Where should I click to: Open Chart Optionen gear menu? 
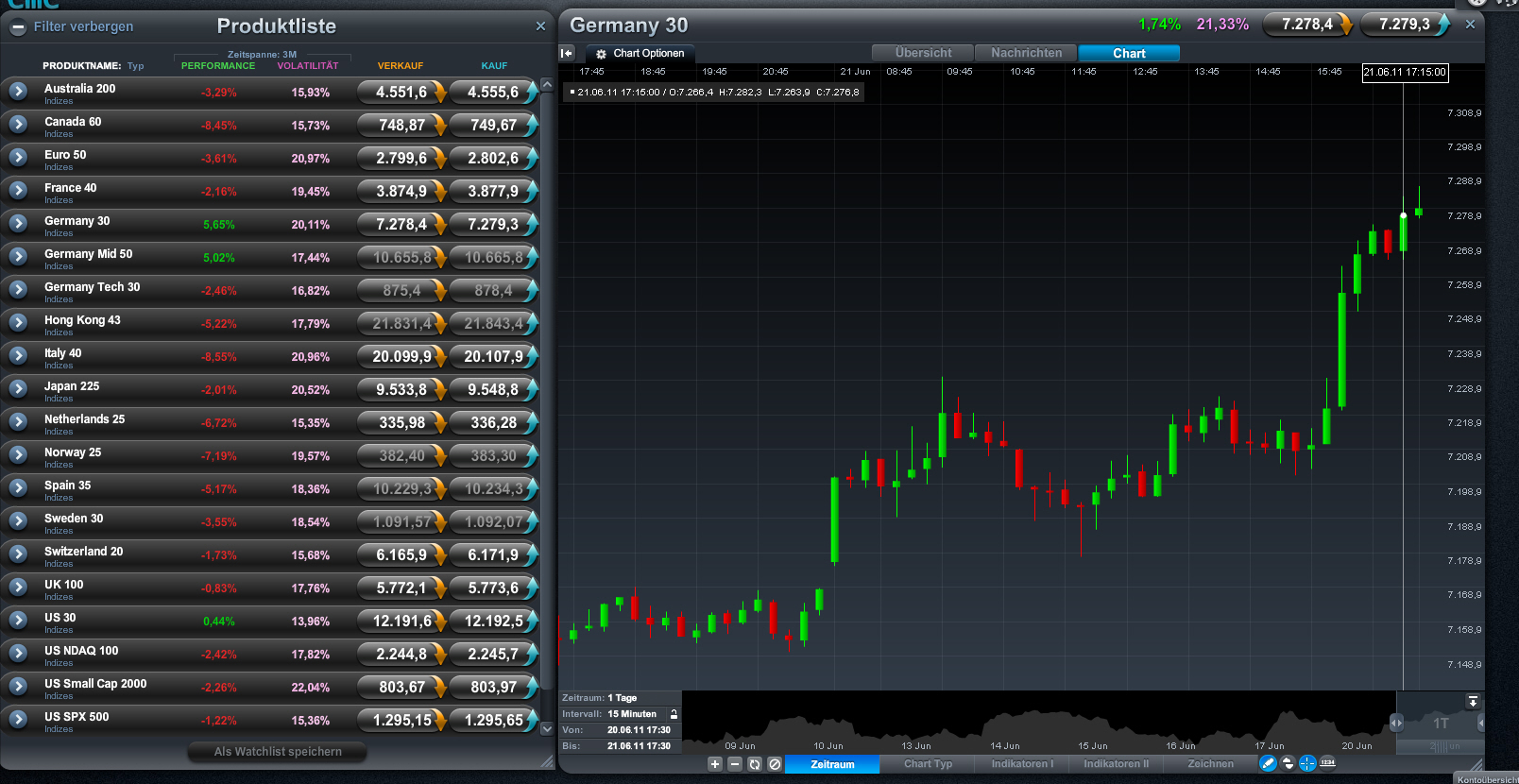click(x=640, y=54)
